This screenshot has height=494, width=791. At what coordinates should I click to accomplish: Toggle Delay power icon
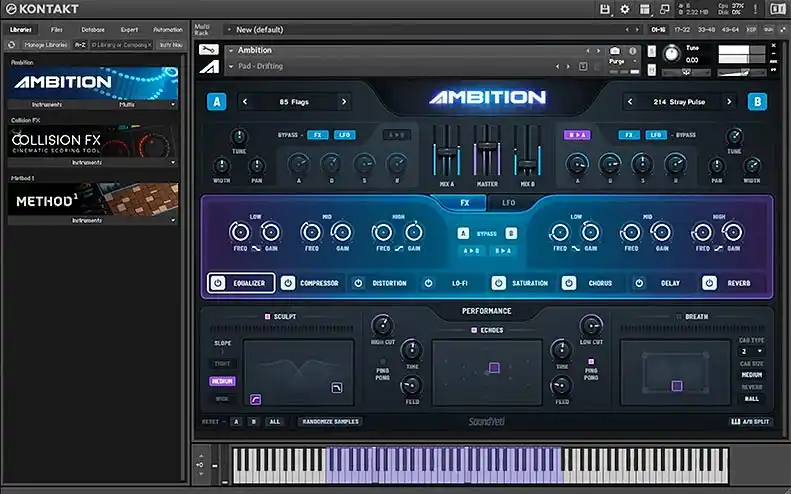click(639, 283)
